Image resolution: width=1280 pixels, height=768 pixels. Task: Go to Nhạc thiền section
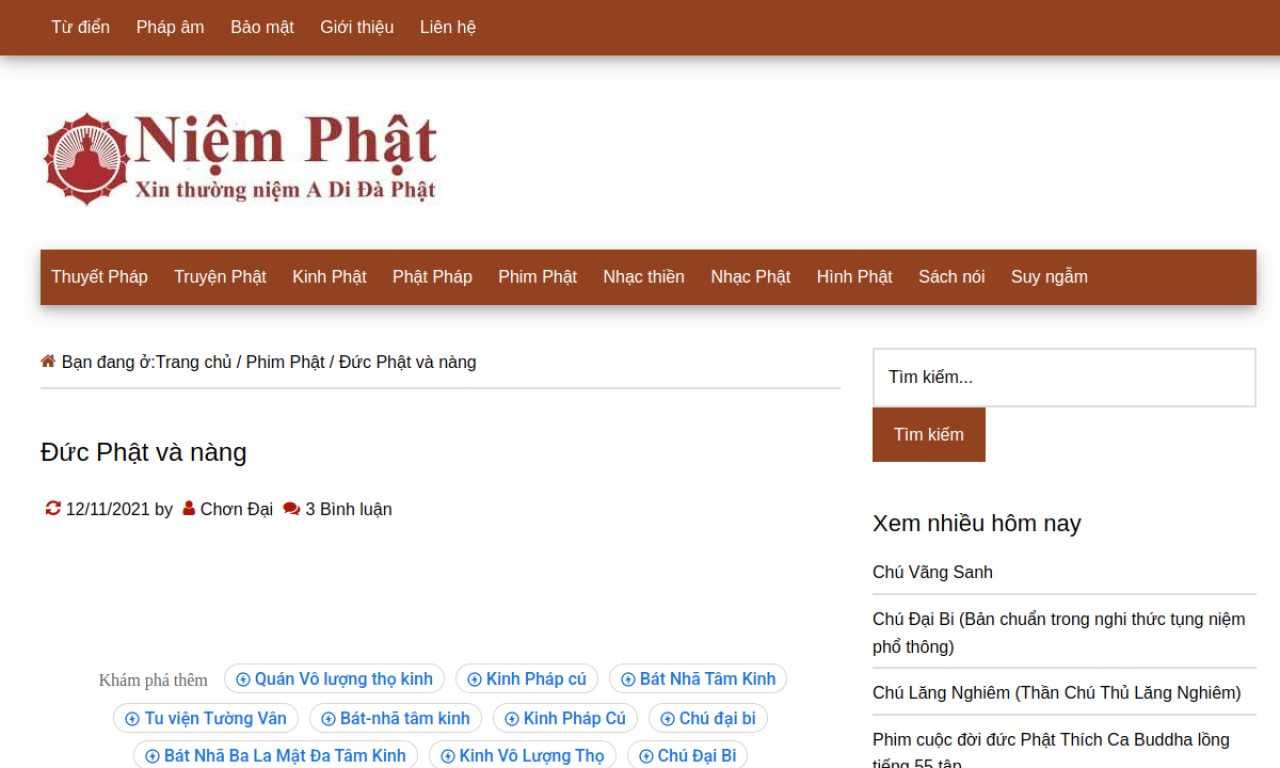[x=644, y=277]
